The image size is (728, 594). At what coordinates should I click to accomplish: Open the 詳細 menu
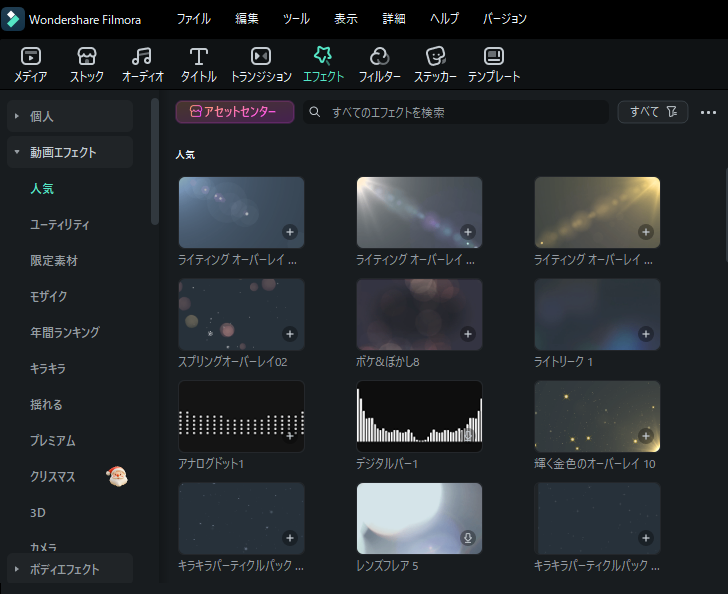click(x=394, y=19)
